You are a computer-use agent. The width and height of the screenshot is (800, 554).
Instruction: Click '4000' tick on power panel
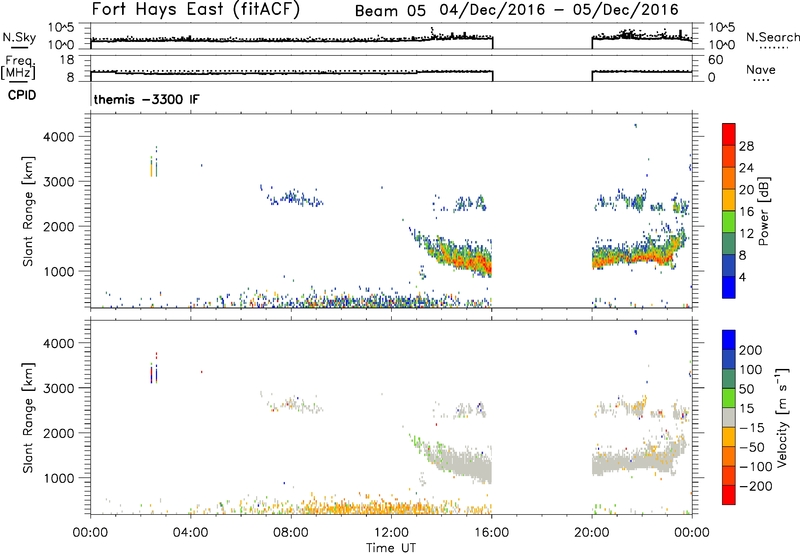click(x=61, y=137)
